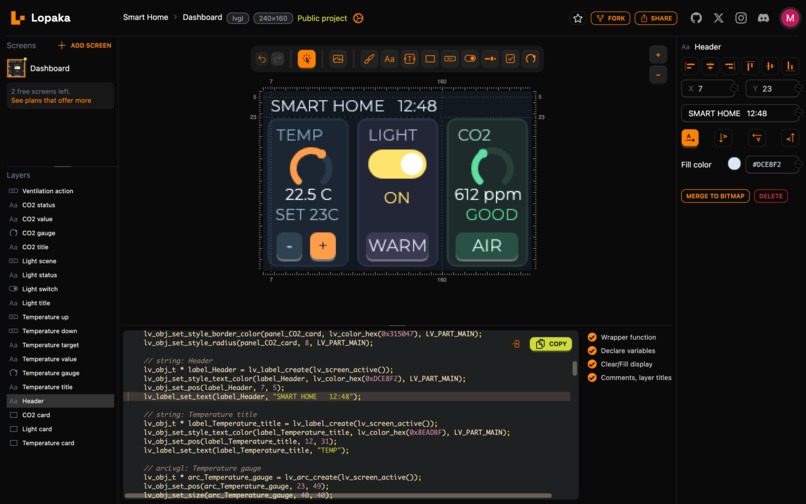Undo the last action in toolbar
The height and width of the screenshot is (504, 806).
click(x=262, y=59)
